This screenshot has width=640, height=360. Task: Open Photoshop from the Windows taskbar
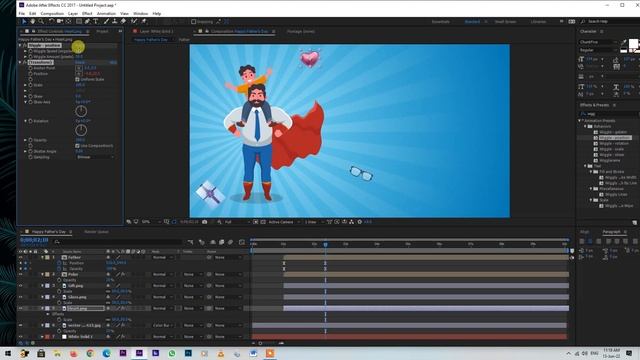point(188,353)
